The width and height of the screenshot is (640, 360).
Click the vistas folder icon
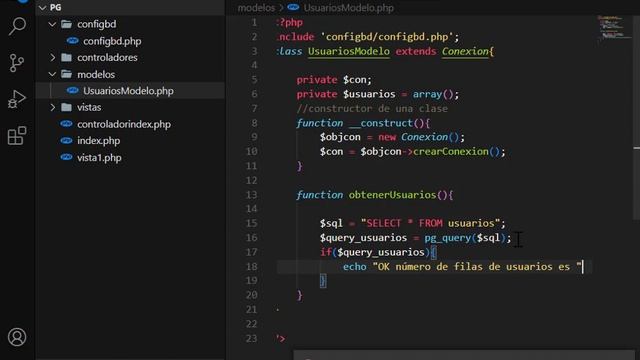[66, 107]
